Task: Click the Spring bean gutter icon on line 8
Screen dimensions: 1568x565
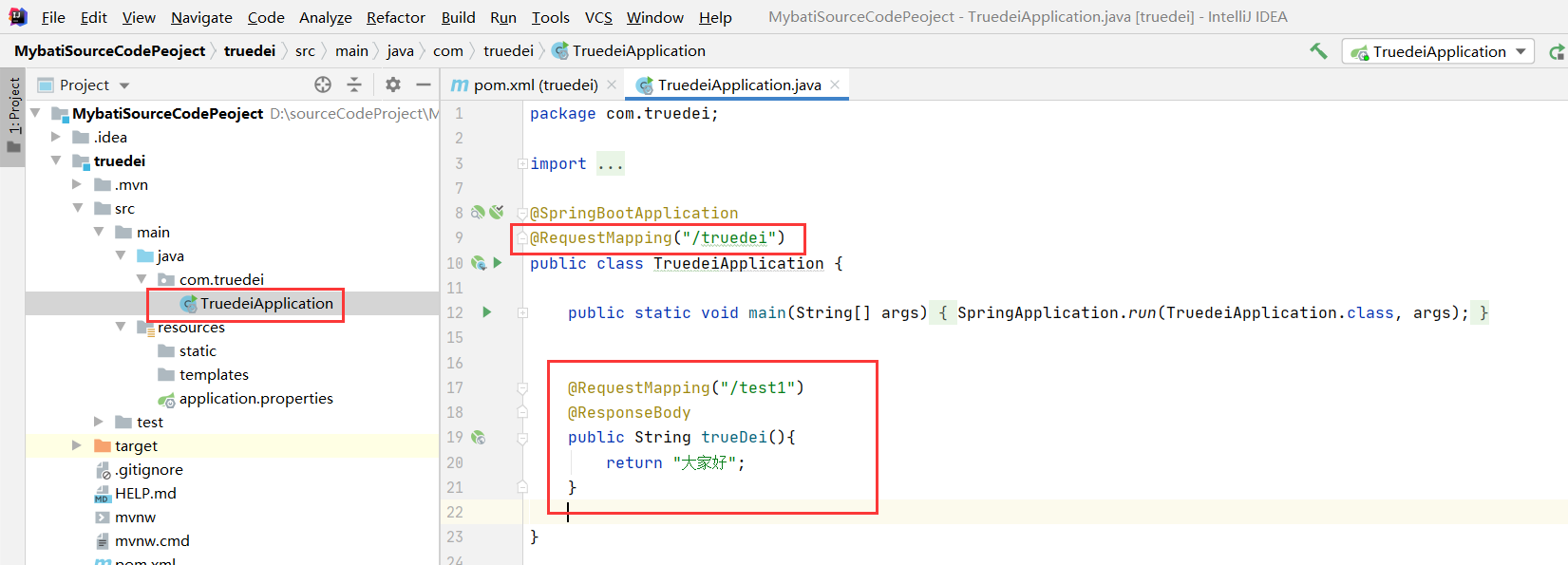Action: [x=479, y=213]
